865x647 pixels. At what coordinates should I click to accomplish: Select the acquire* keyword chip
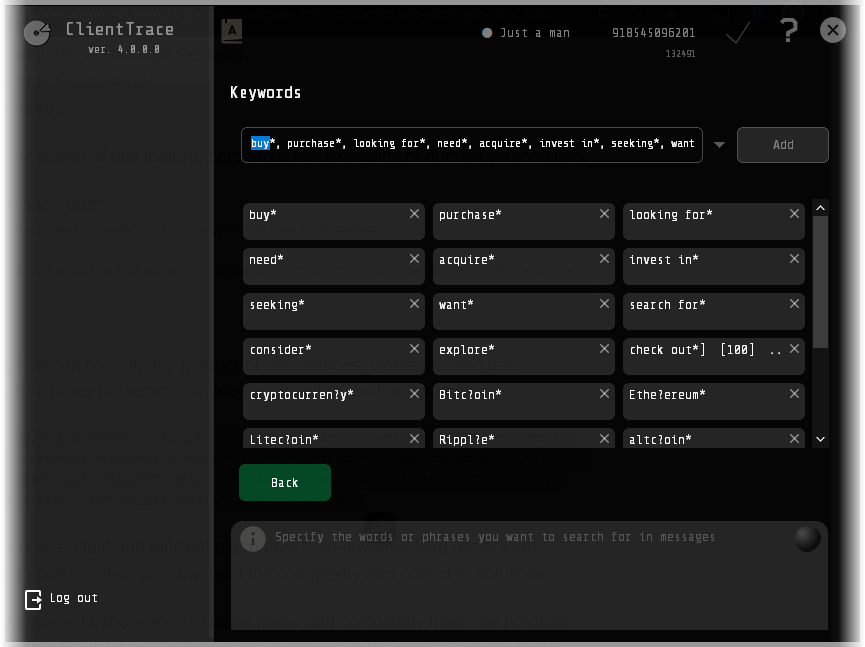click(524, 266)
